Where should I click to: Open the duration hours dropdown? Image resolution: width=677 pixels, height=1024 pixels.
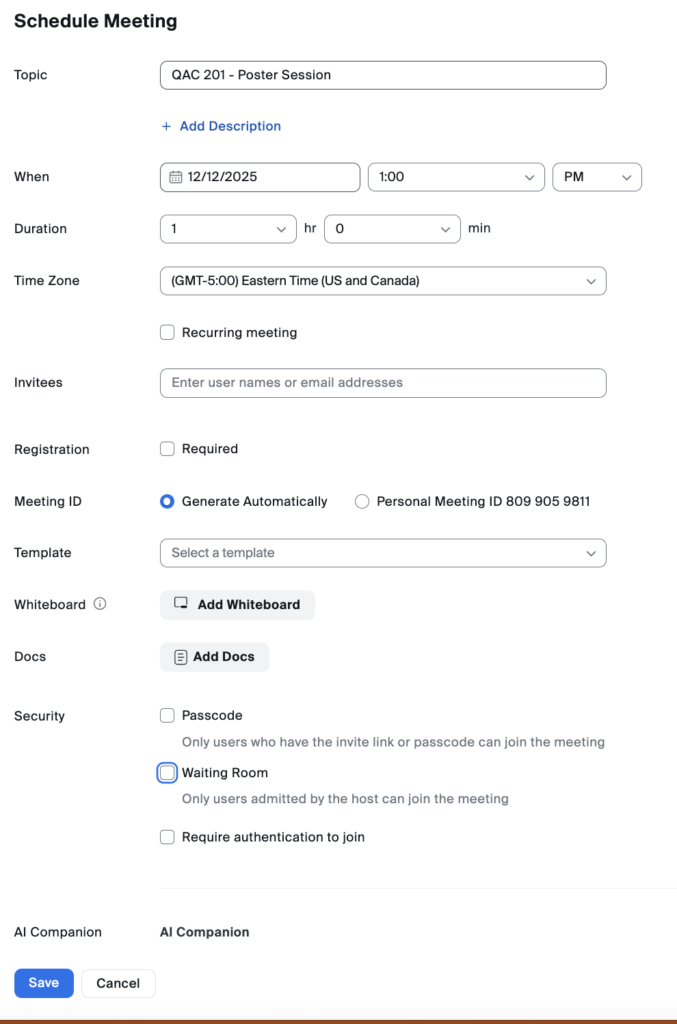coord(228,229)
